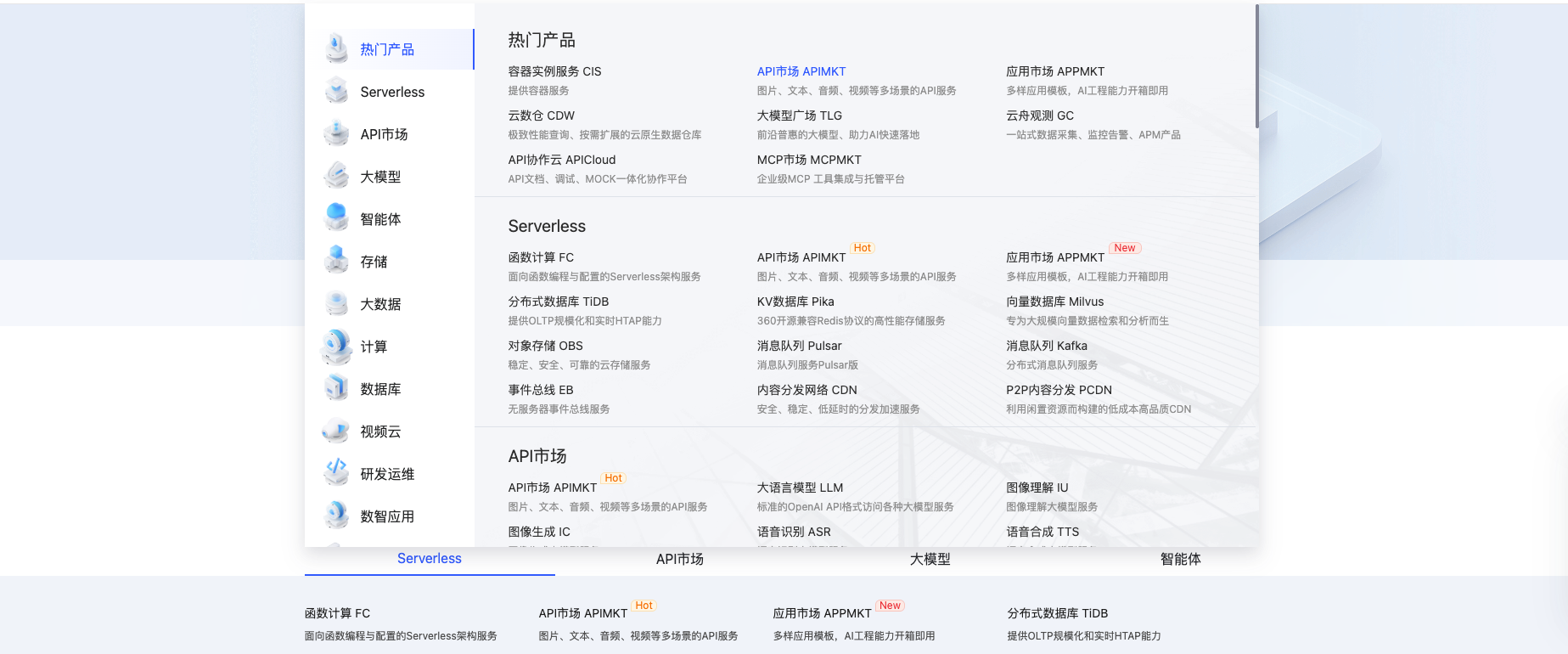Open 分布式数据库 TiDB in dropdown panel
The width and height of the screenshot is (1568, 654).
click(x=559, y=302)
